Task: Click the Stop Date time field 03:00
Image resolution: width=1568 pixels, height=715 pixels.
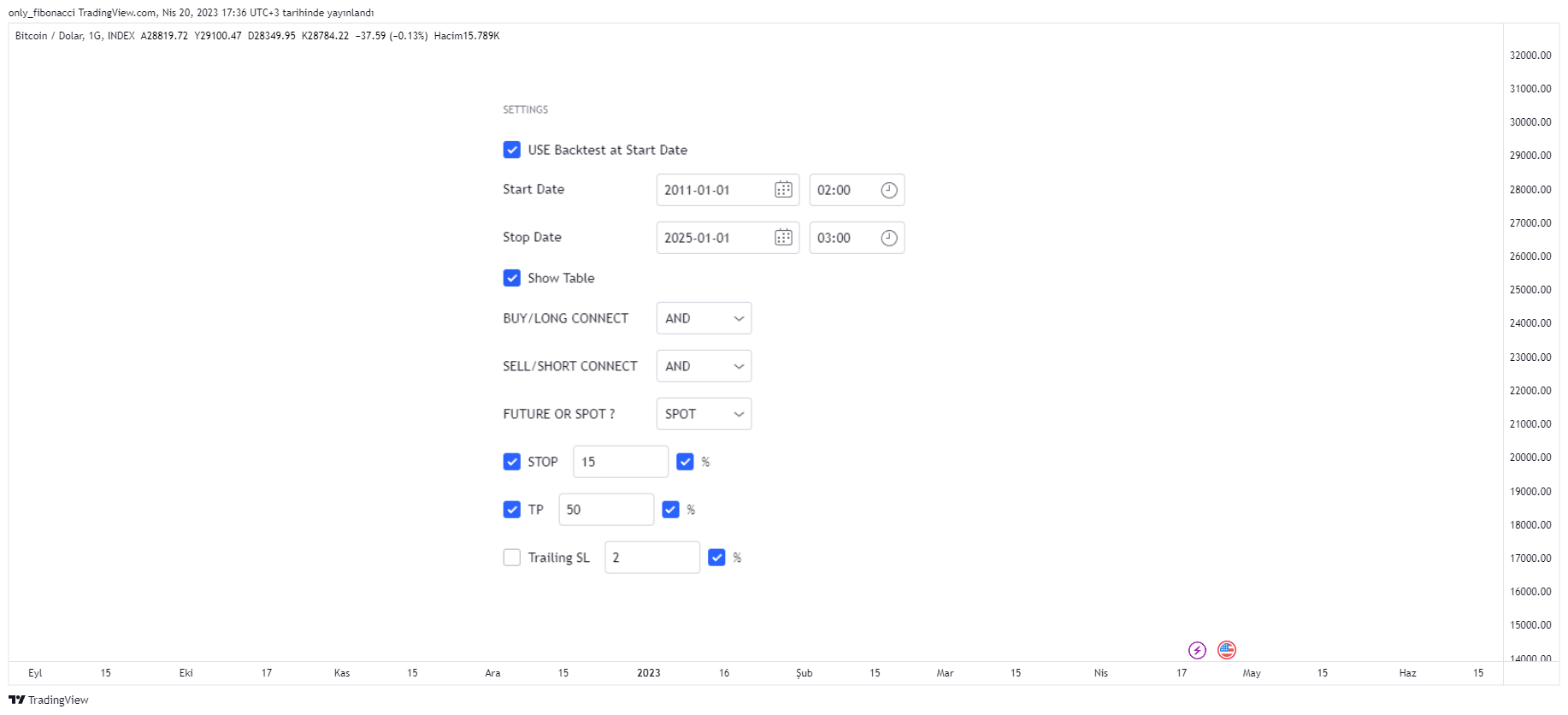Action: click(857, 238)
